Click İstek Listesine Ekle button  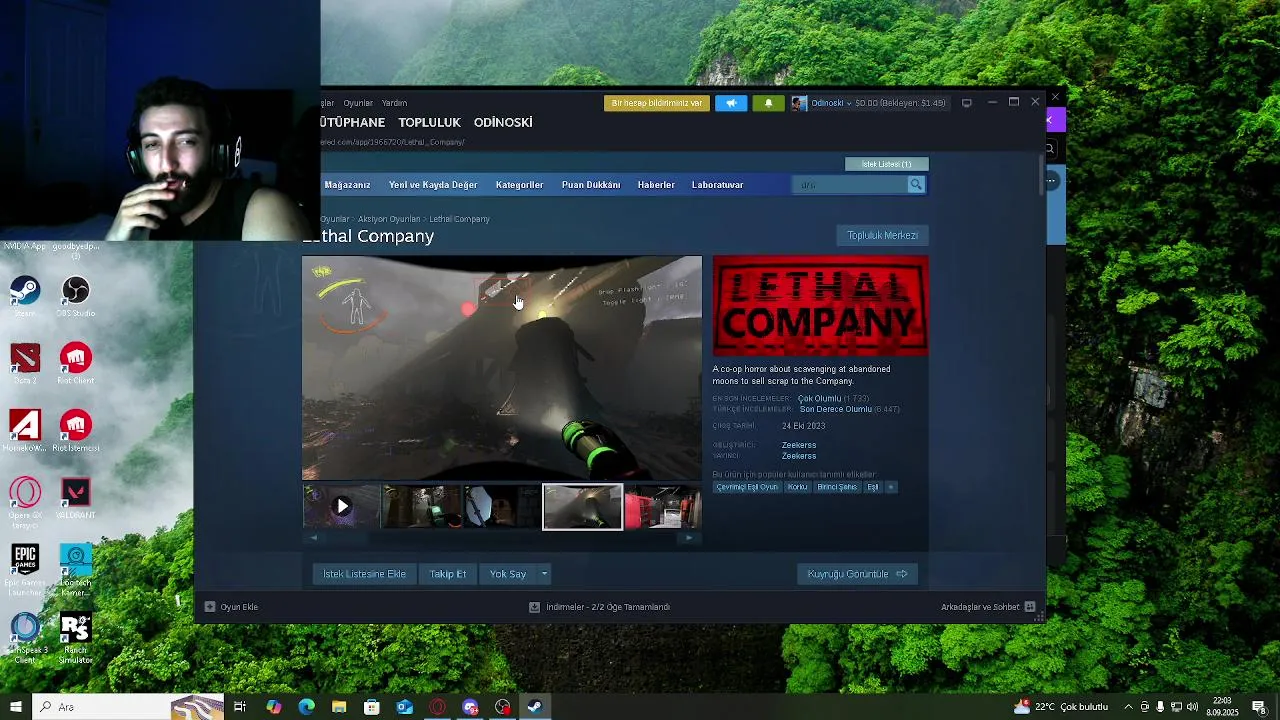[364, 574]
